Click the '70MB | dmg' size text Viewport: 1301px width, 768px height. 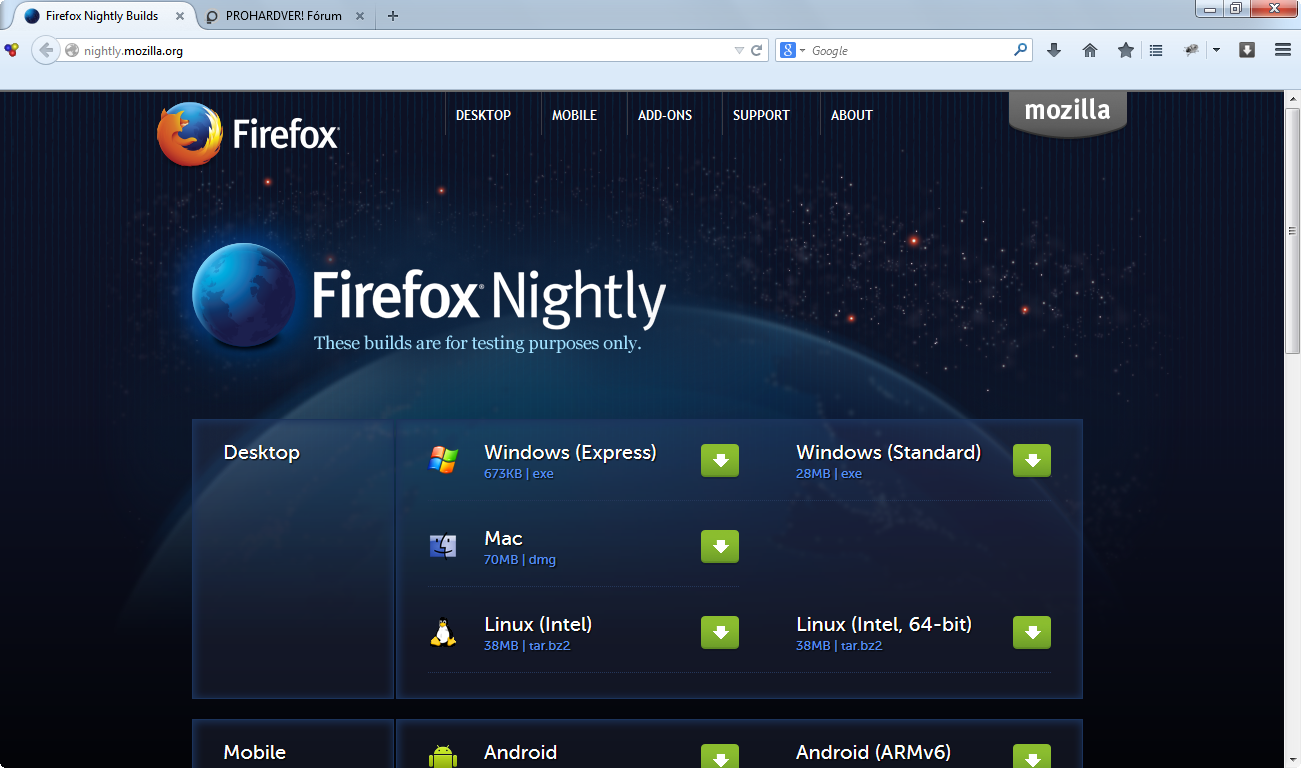pyautogui.click(x=519, y=560)
